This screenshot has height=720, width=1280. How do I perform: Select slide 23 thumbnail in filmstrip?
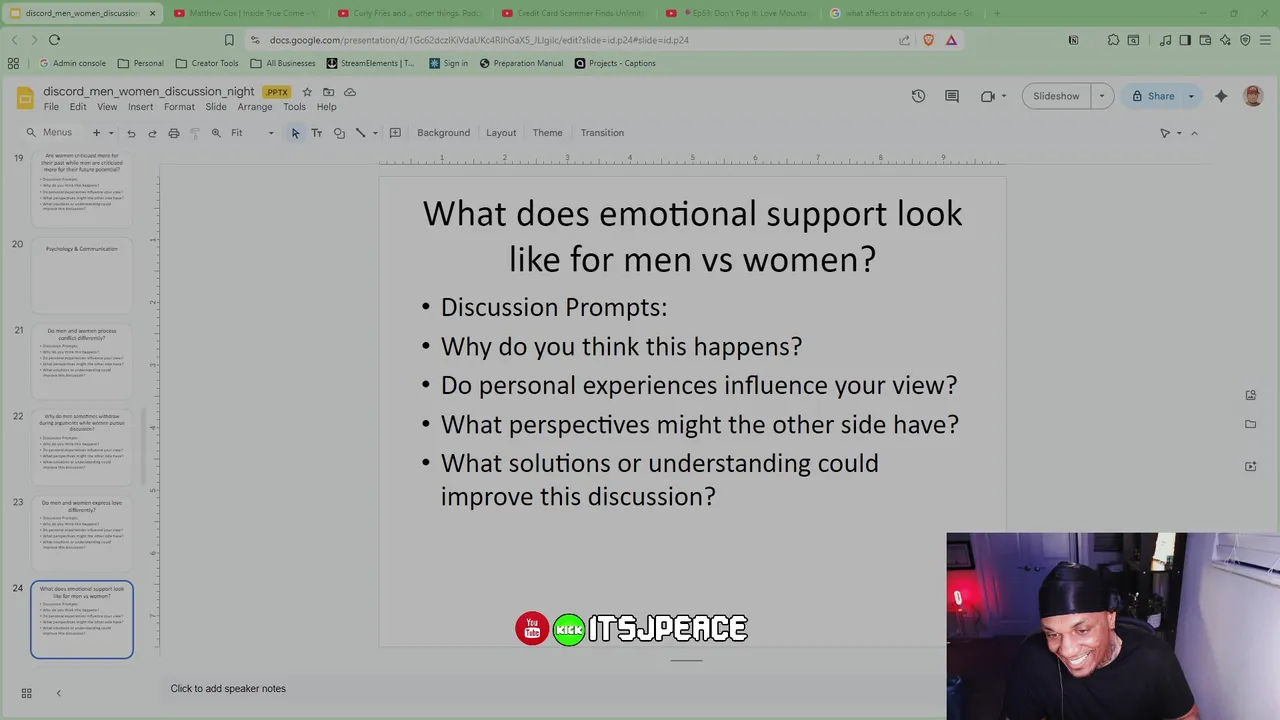pyautogui.click(x=82, y=533)
